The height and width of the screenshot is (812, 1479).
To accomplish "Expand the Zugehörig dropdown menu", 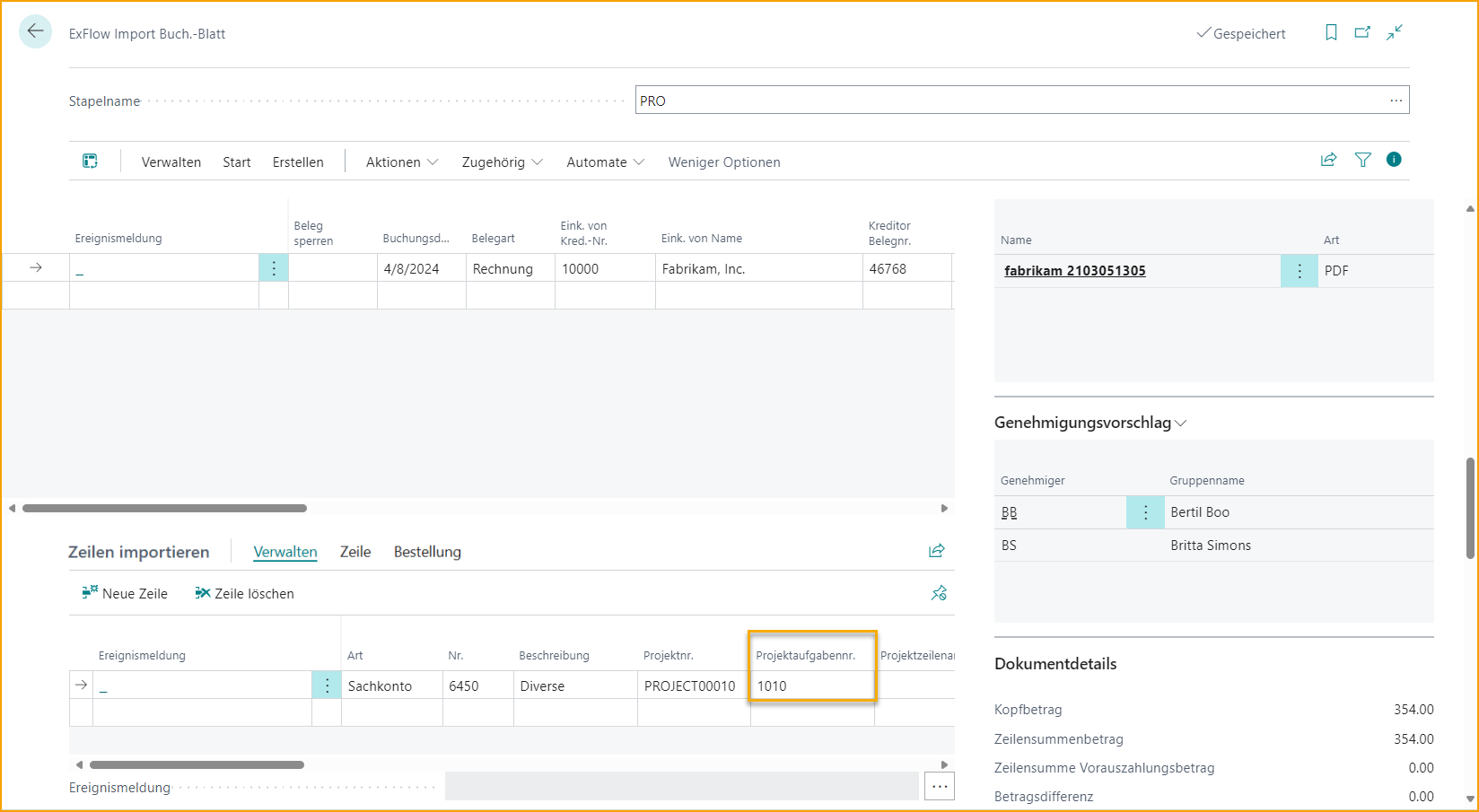I will (x=502, y=162).
